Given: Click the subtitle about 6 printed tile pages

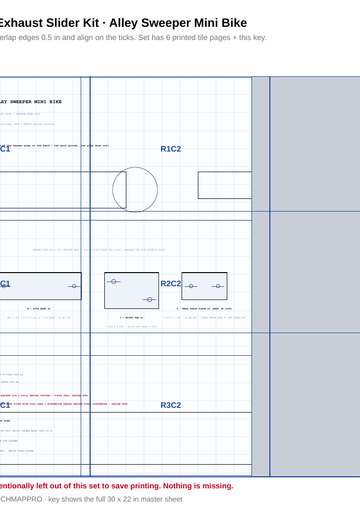Looking at the screenshot, I should click(133, 38).
